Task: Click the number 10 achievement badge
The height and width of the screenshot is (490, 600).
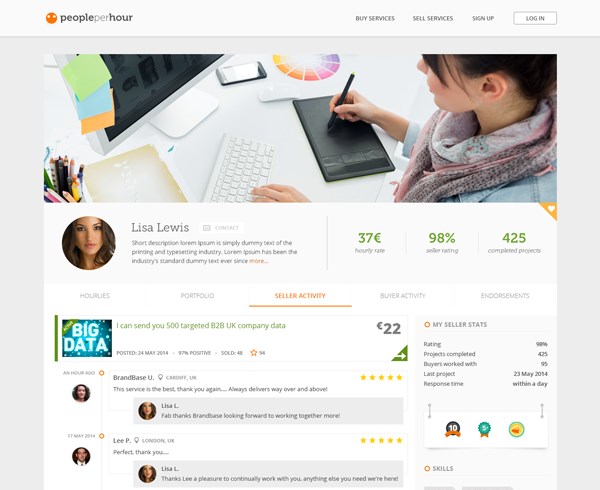Action: 453,429
